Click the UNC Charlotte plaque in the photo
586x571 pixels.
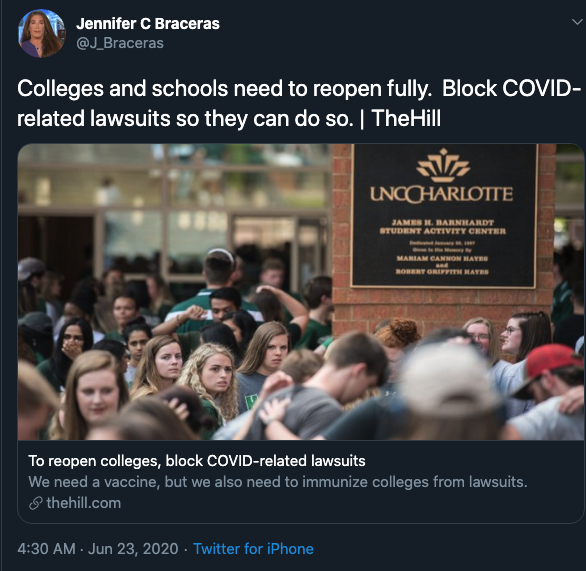tap(444, 216)
